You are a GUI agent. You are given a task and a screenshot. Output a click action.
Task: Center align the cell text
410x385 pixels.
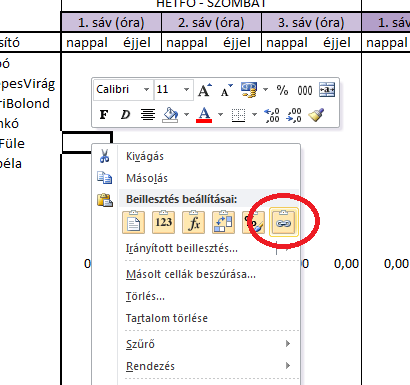148,115
